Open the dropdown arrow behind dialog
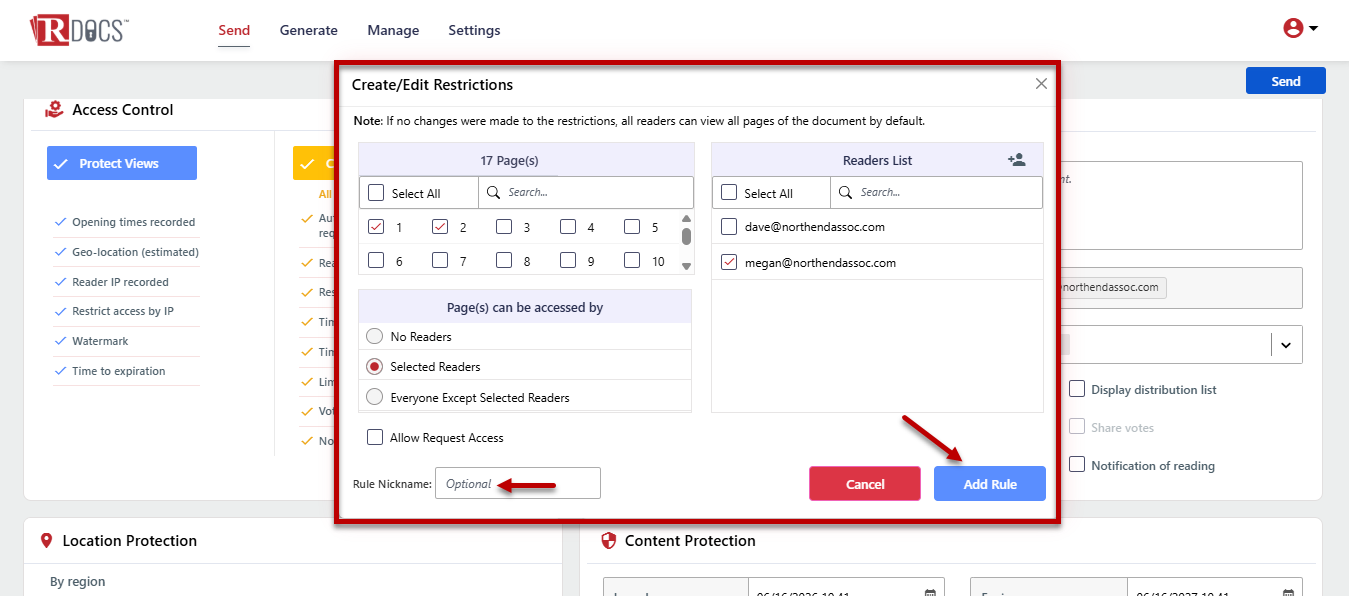This screenshot has height=596, width=1349. coord(1286,345)
